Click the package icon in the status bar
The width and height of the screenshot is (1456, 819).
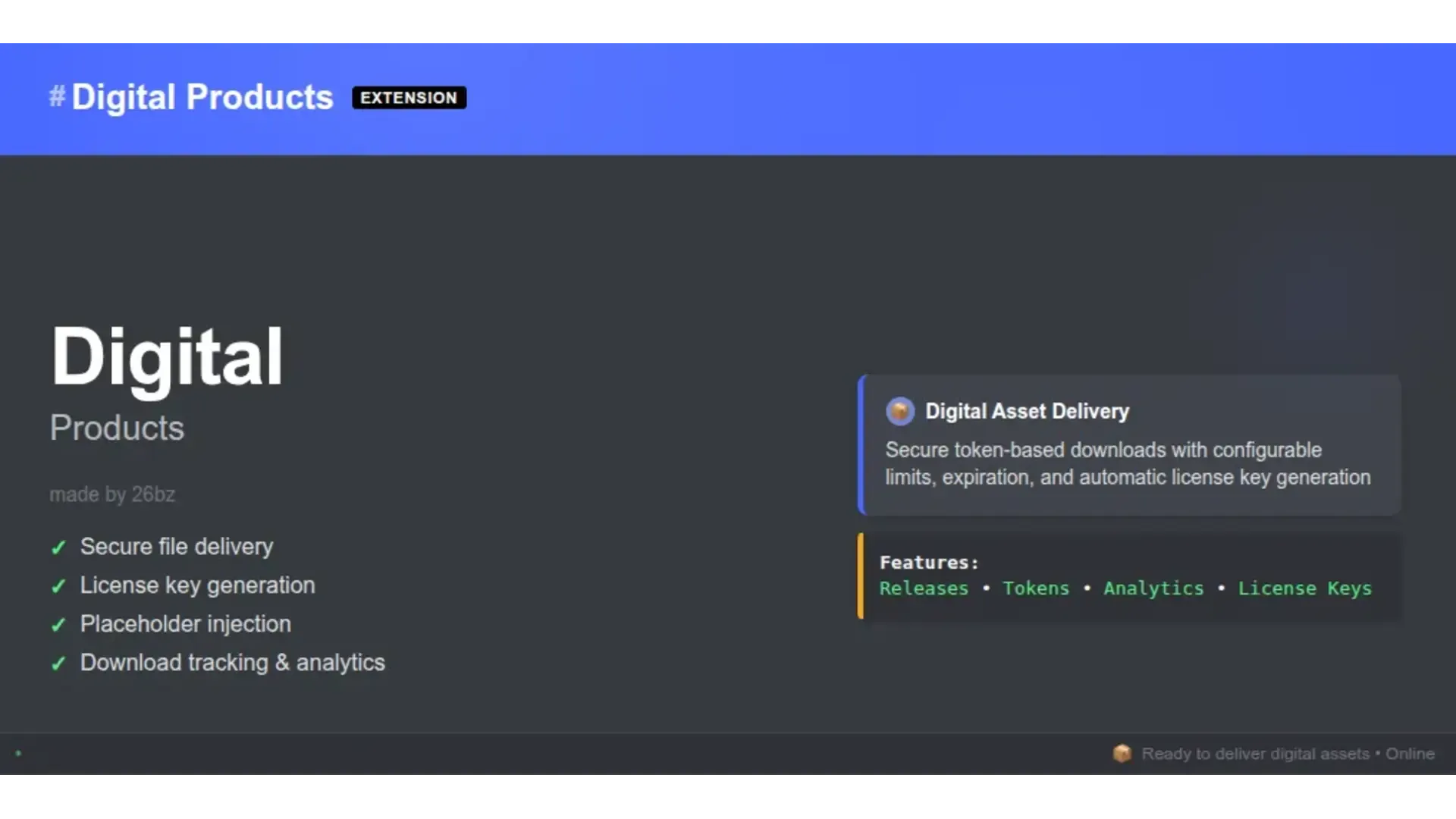coord(1122,753)
